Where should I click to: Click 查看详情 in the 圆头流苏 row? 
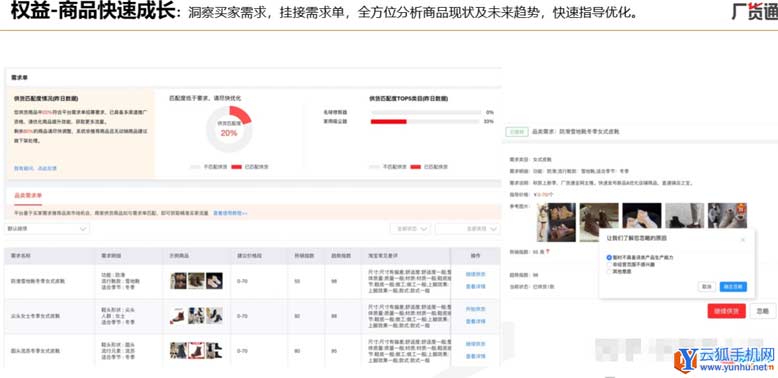[475, 356]
